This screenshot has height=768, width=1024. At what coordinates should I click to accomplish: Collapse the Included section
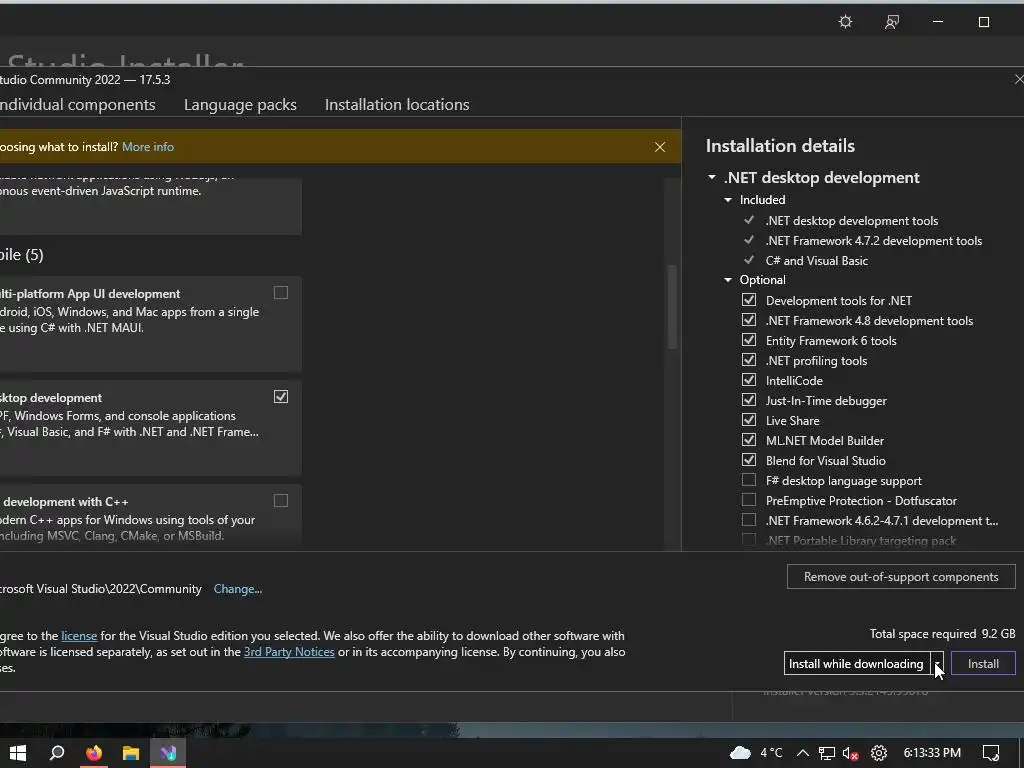(728, 200)
